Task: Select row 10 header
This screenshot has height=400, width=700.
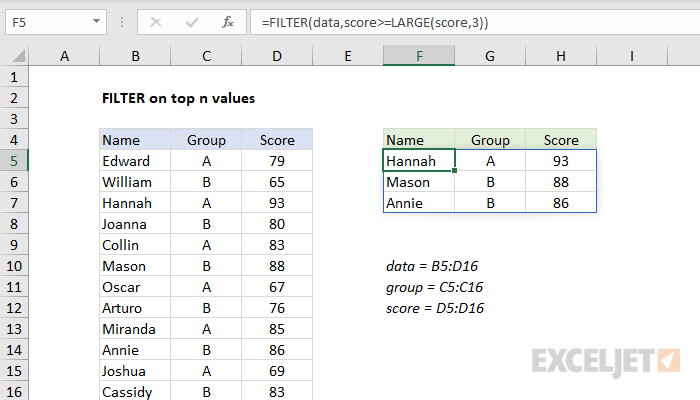Action: (x=14, y=266)
